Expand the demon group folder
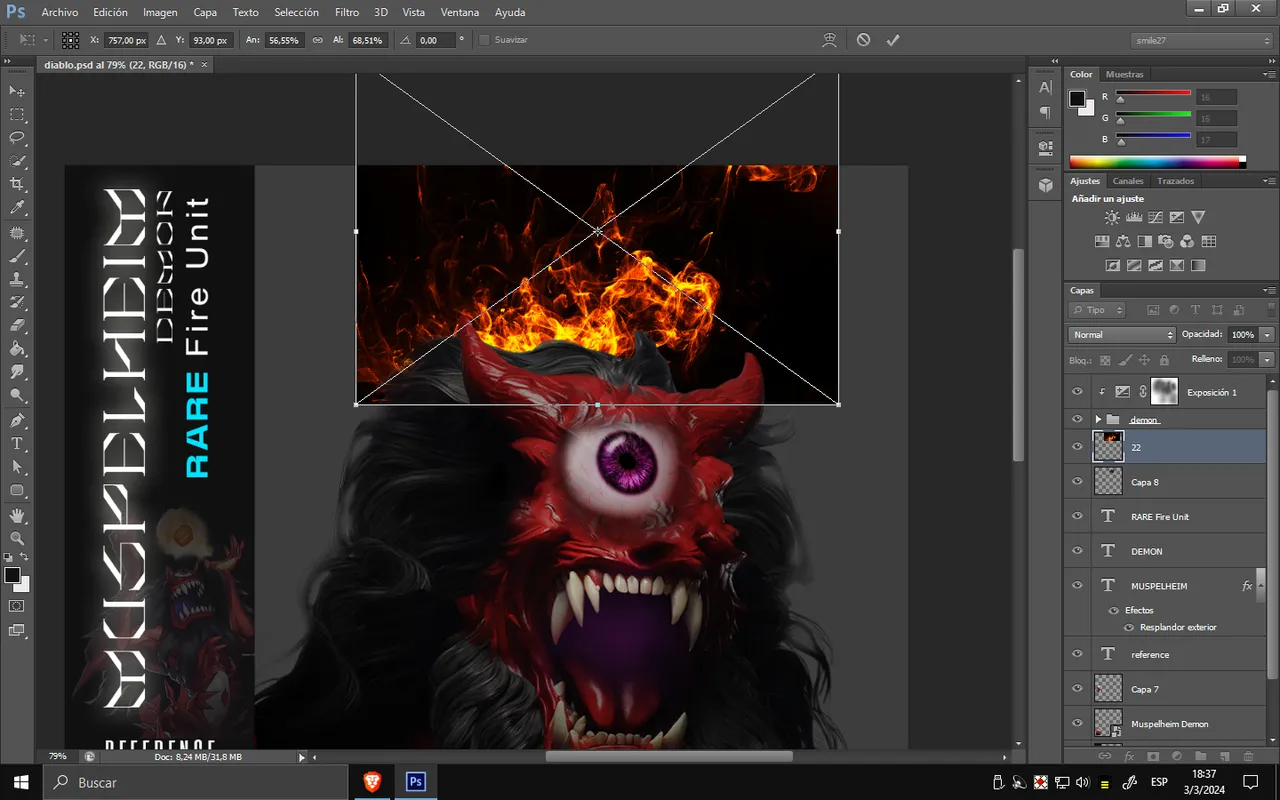 1098,419
